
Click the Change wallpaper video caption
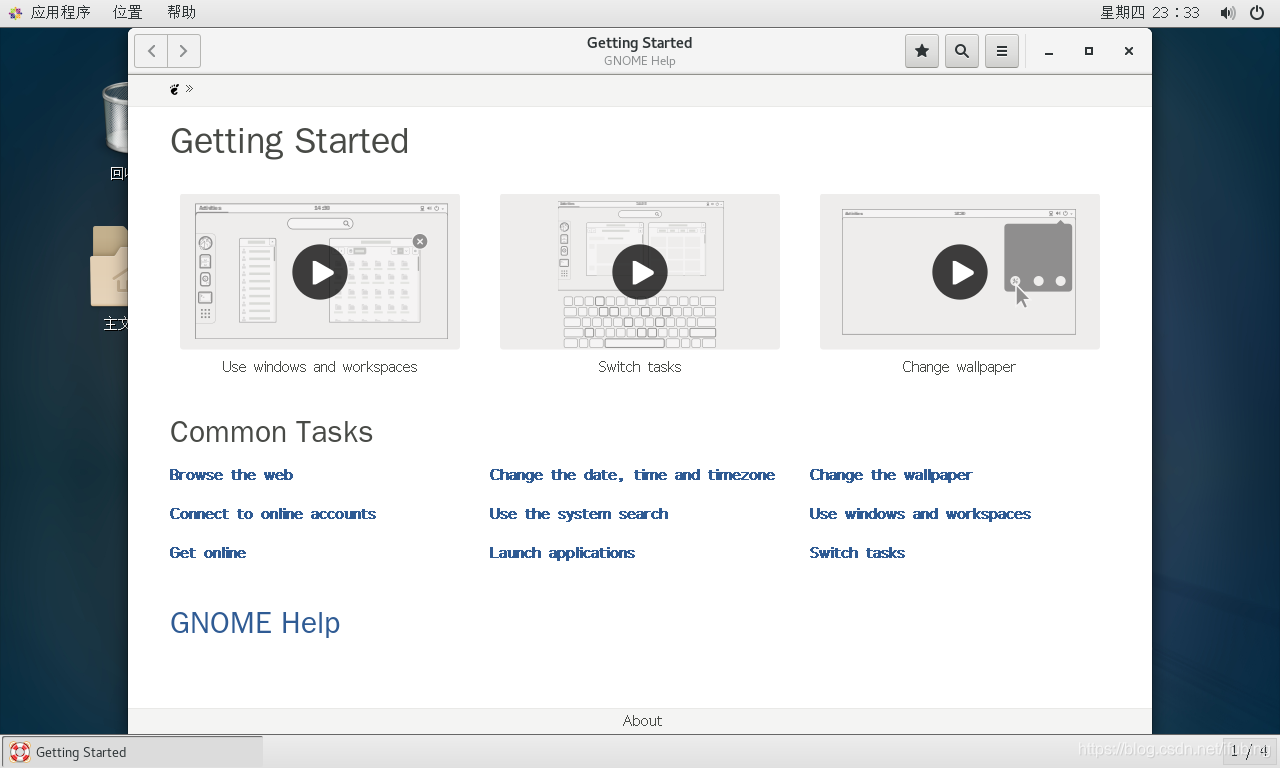pos(959,367)
